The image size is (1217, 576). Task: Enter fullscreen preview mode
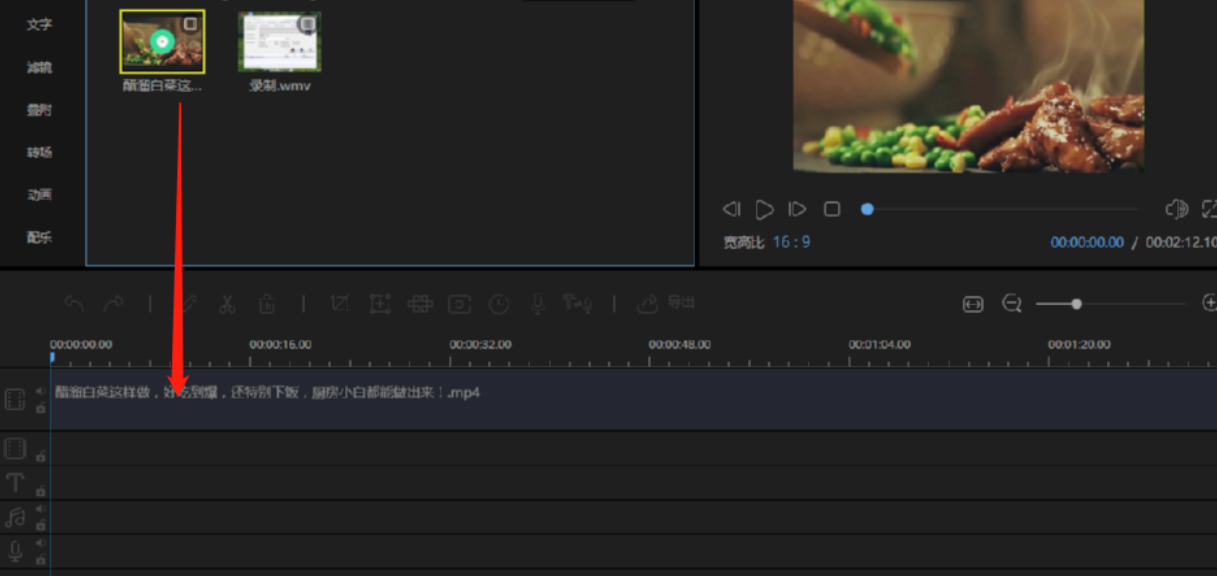[x=1209, y=209]
